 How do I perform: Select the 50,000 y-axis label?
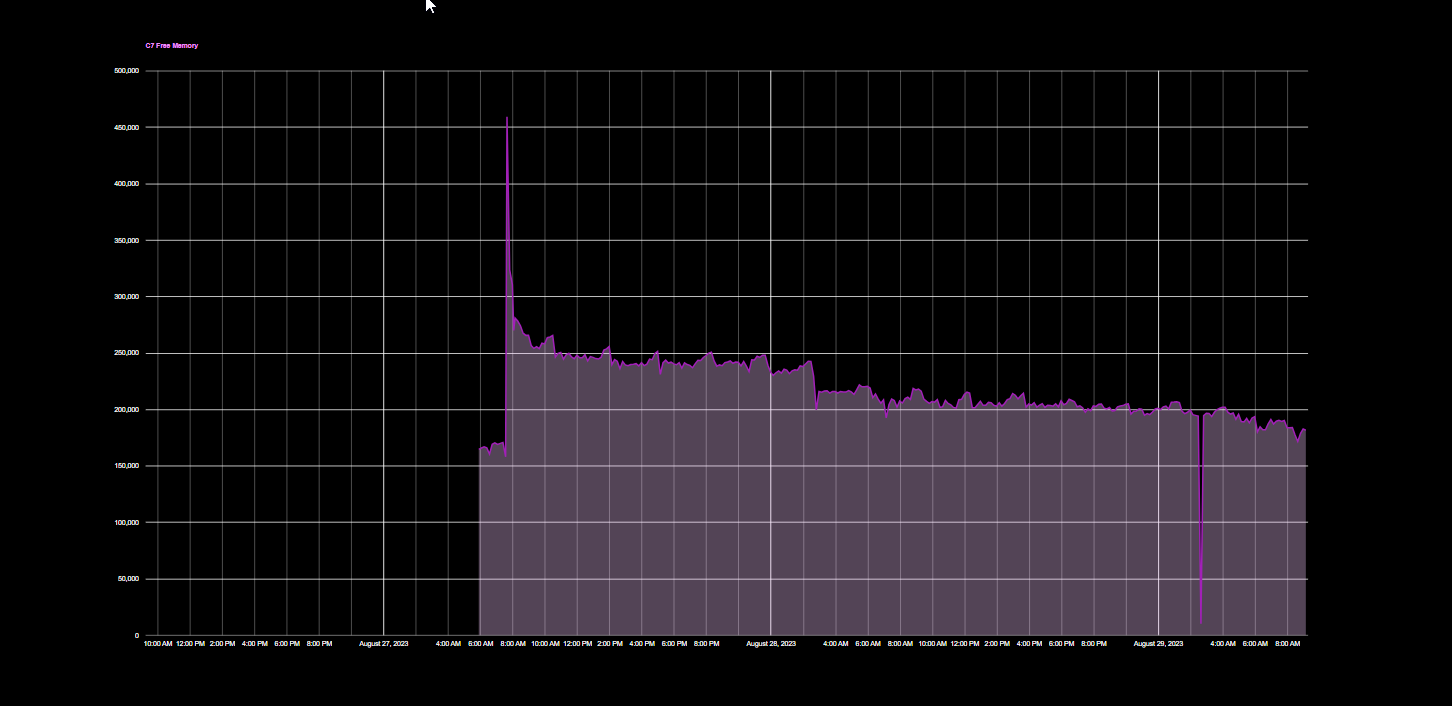point(129,579)
